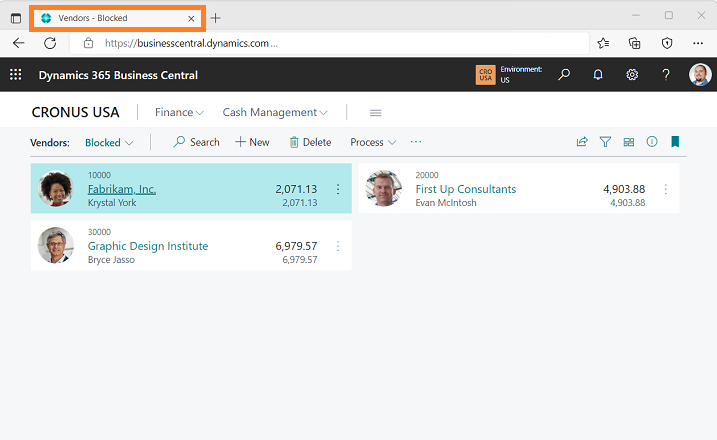Viewport: 717px width, 440px height.
Task: Click vendor number 20000
Action: click(427, 175)
